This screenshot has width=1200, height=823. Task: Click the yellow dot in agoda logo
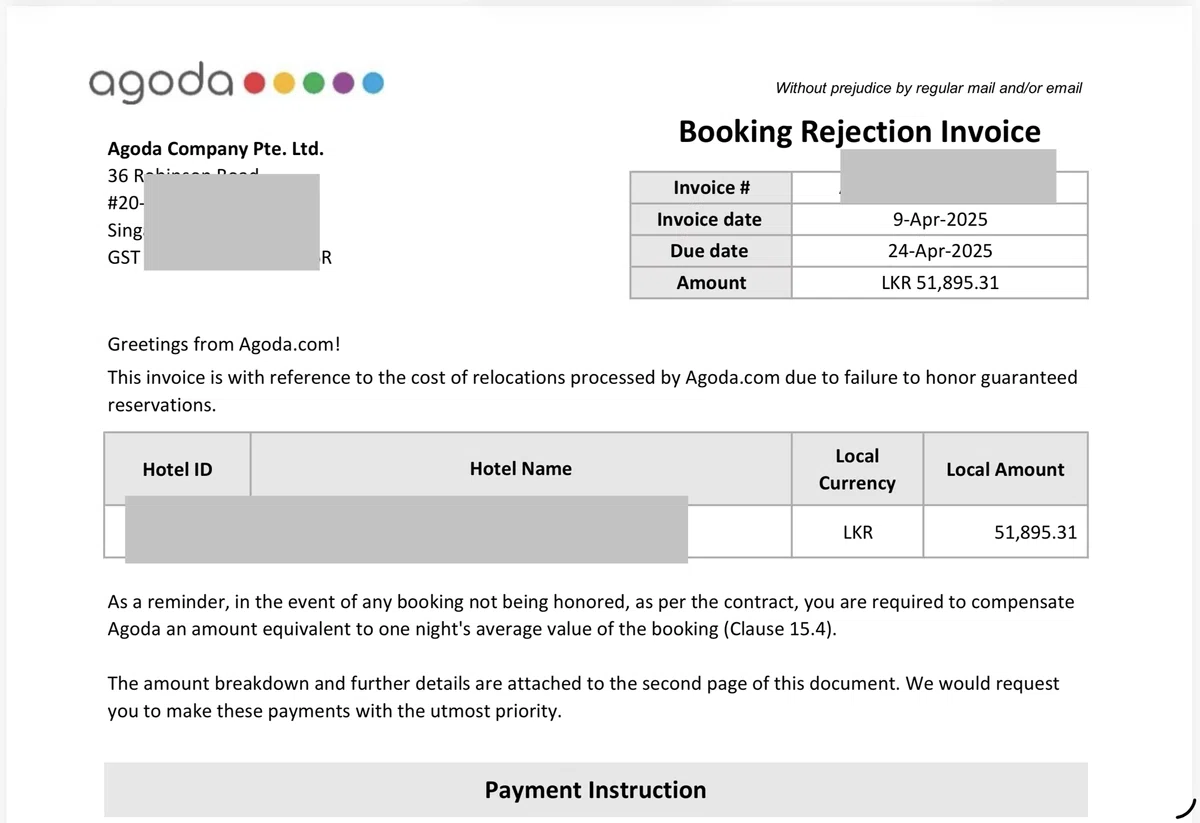point(284,83)
